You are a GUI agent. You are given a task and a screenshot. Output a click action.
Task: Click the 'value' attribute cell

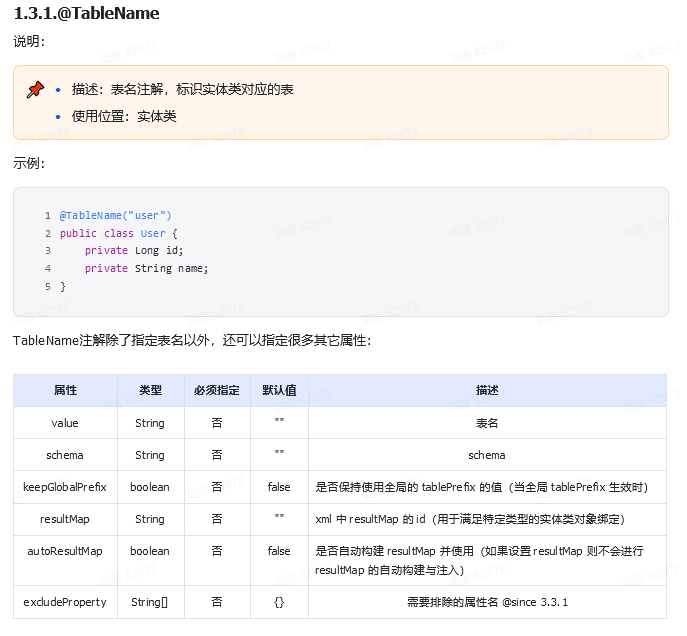click(65, 423)
